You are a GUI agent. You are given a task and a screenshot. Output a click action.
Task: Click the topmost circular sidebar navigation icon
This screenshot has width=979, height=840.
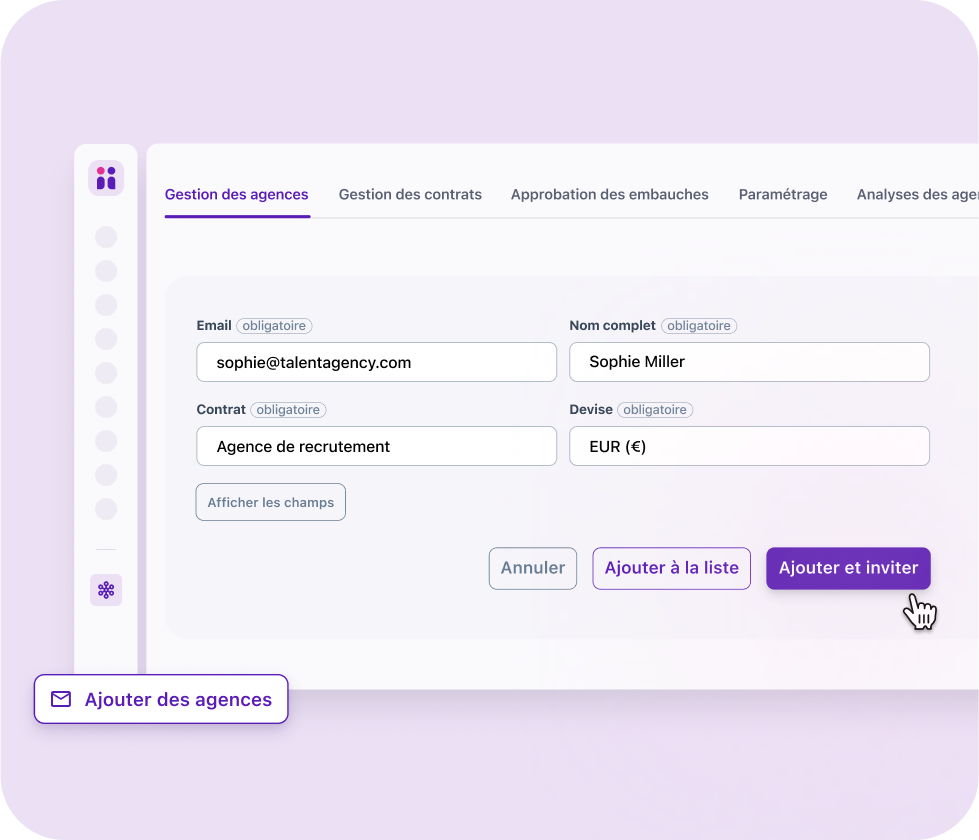click(105, 237)
